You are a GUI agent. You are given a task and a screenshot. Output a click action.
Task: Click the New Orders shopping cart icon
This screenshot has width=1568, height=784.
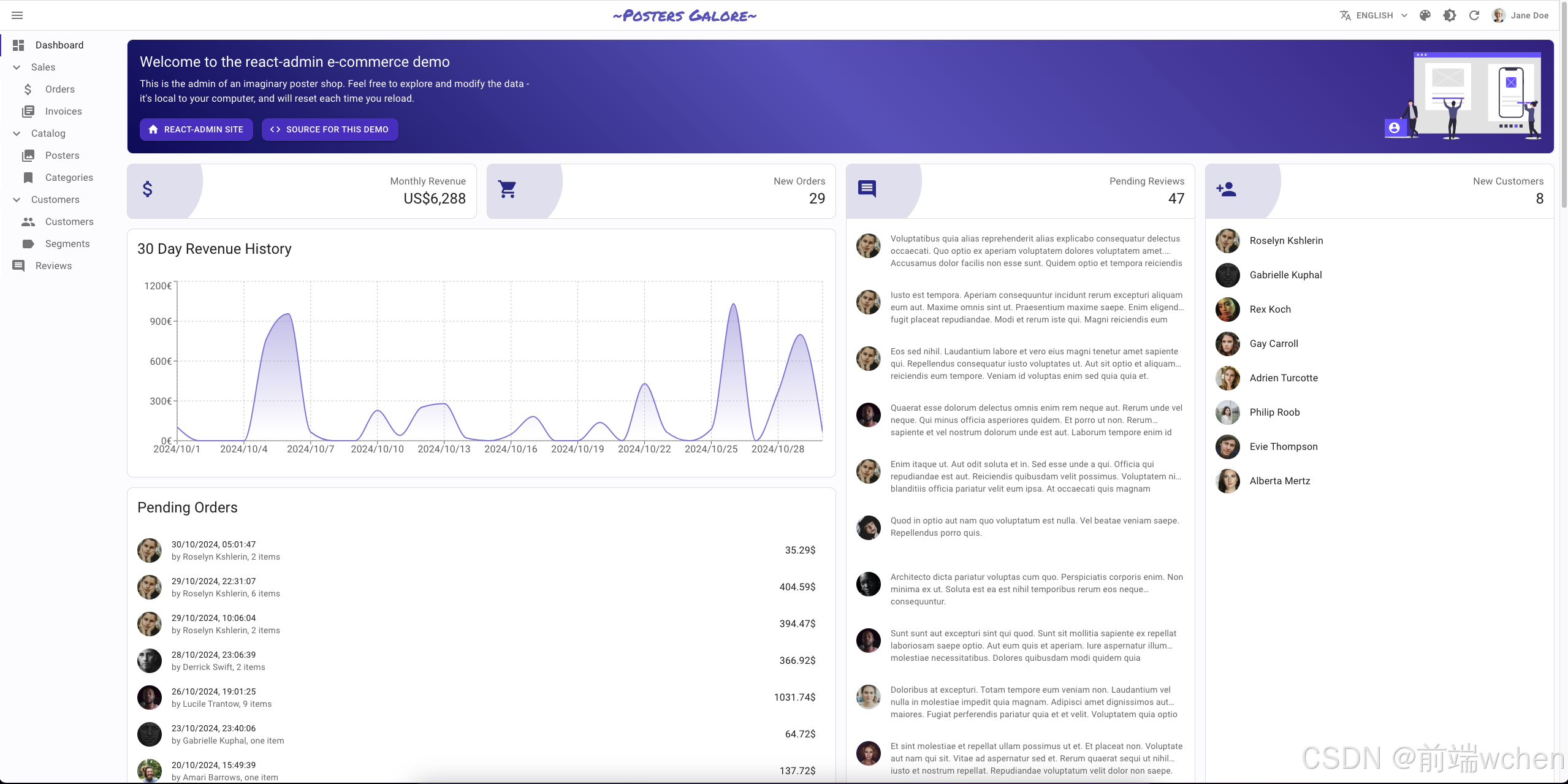(507, 189)
